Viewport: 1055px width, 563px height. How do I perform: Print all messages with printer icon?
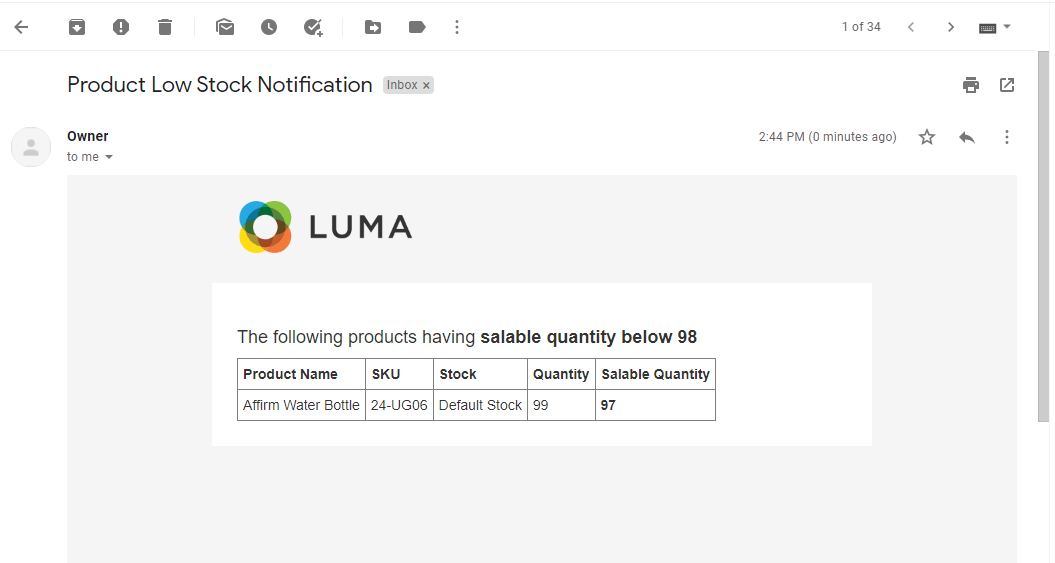tap(971, 85)
